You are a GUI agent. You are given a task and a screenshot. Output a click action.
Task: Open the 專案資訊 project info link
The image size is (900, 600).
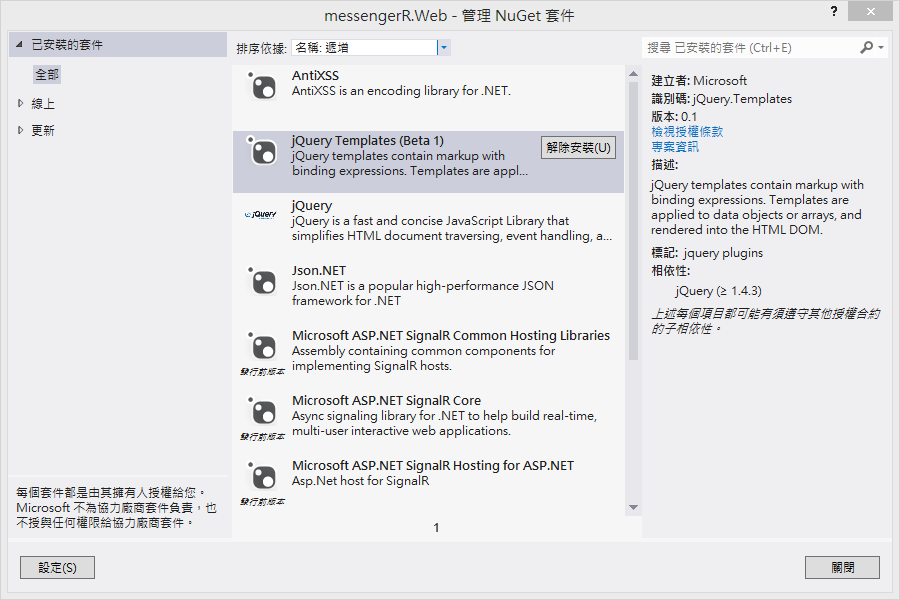pyautogui.click(x=675, y=146)
